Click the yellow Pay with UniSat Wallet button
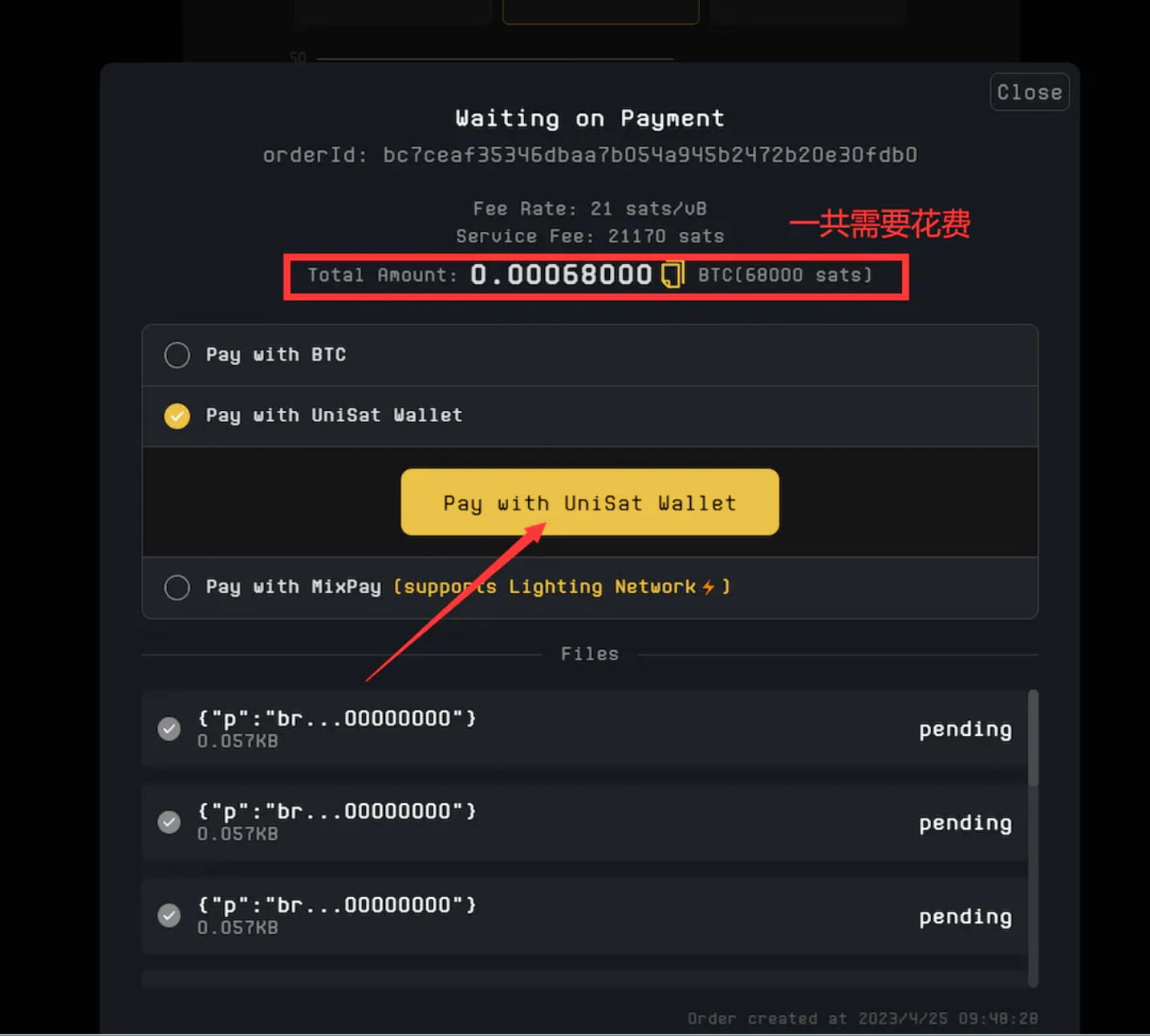The image size is (1150, 1036). (590, 502)
